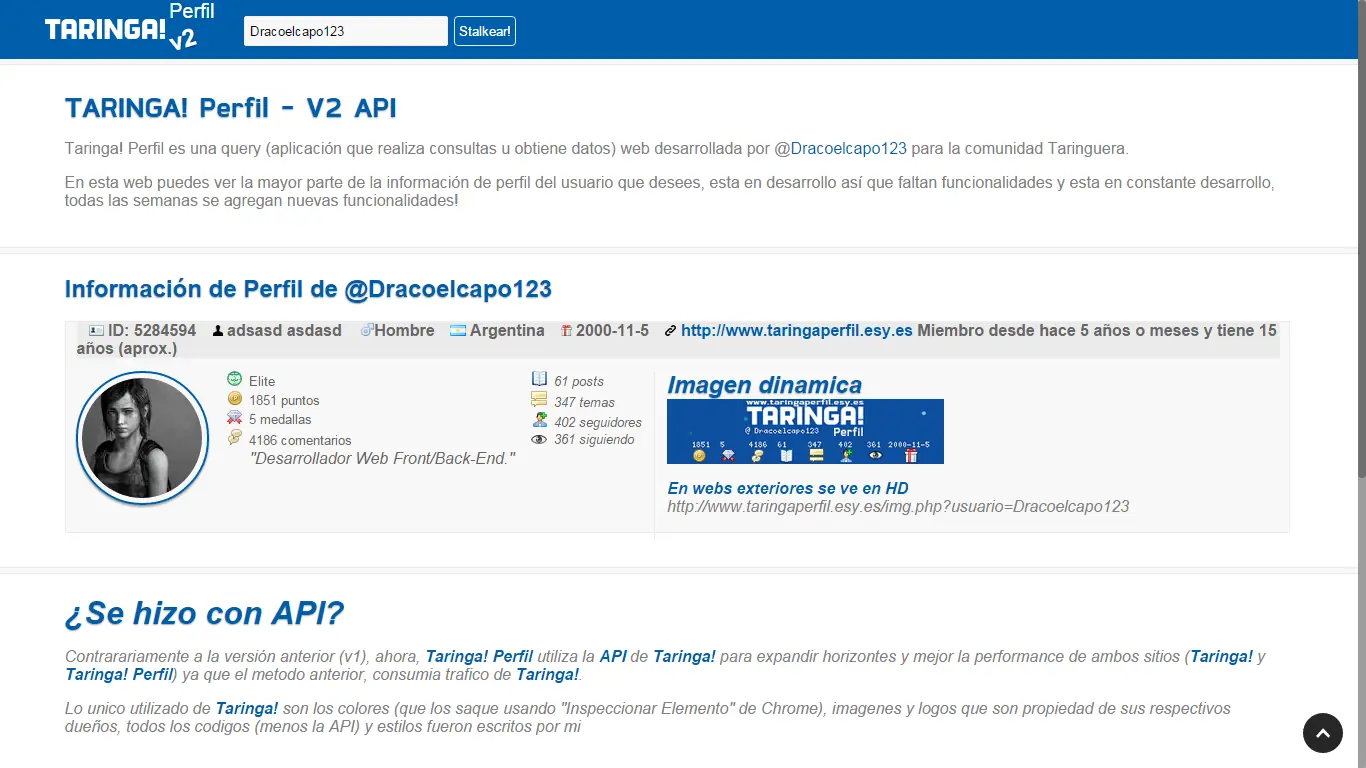Click the person icon before adsasd asdasd
This screenshot has height=768, width=1366.
click(x=218, y=331)
